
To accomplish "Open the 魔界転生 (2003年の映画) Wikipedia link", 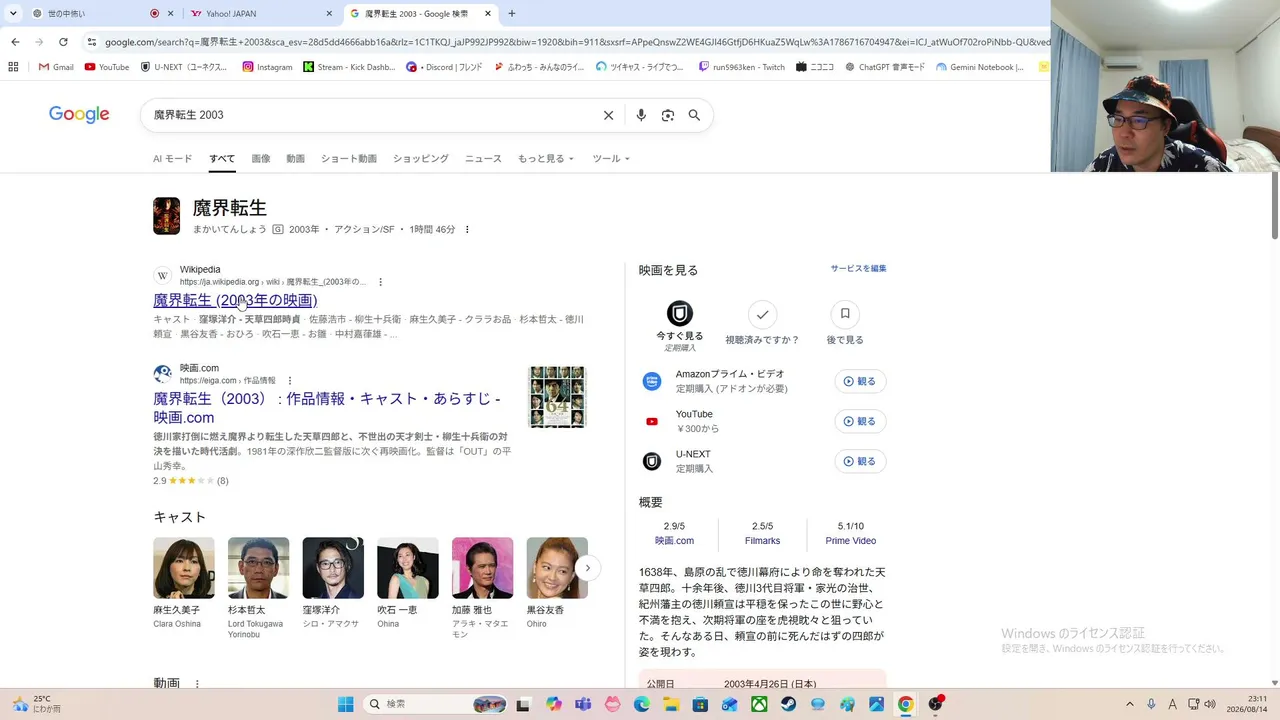I will (235, 300).
